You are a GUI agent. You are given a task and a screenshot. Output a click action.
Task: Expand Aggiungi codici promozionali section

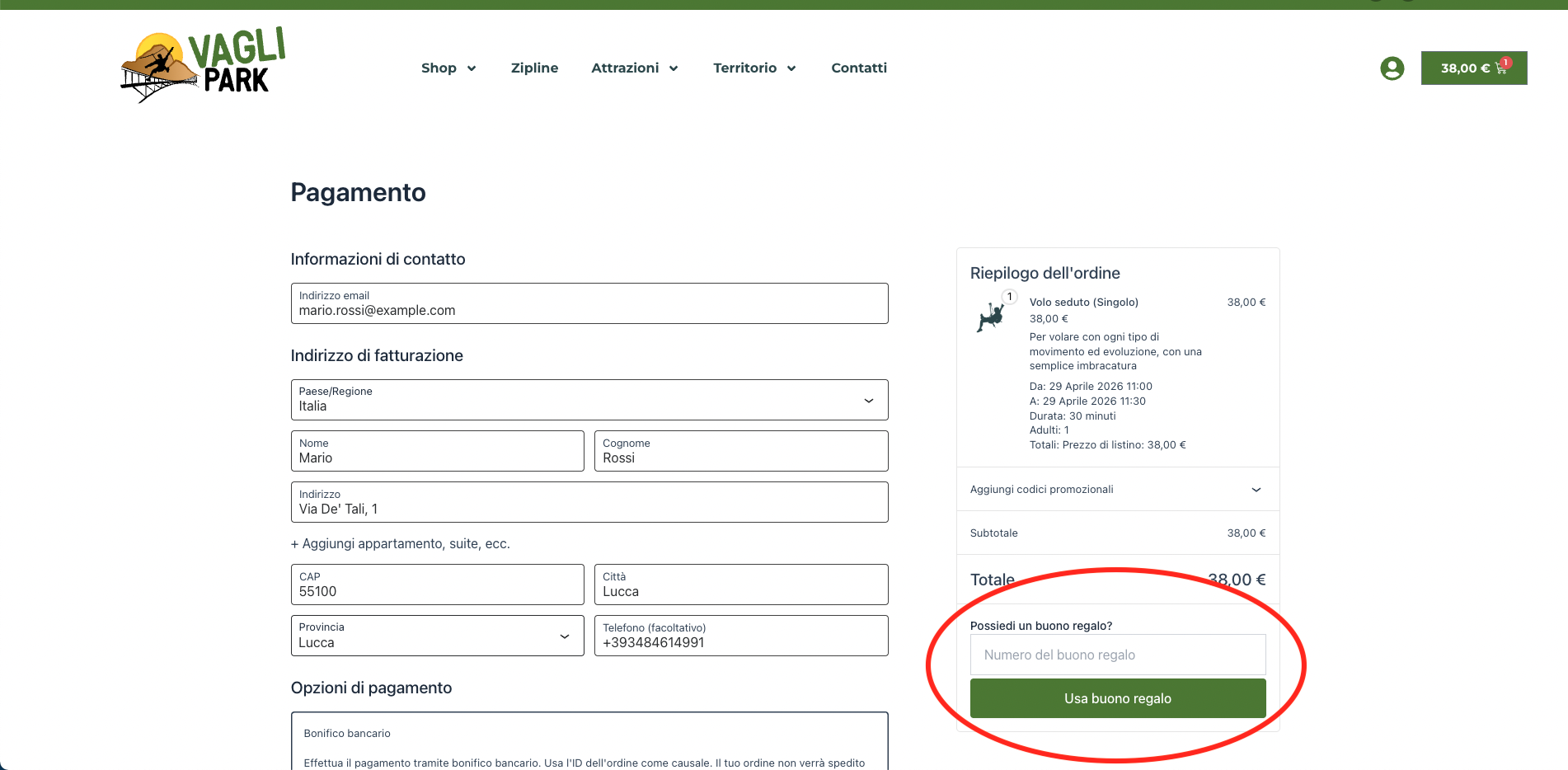(1118, 489)
